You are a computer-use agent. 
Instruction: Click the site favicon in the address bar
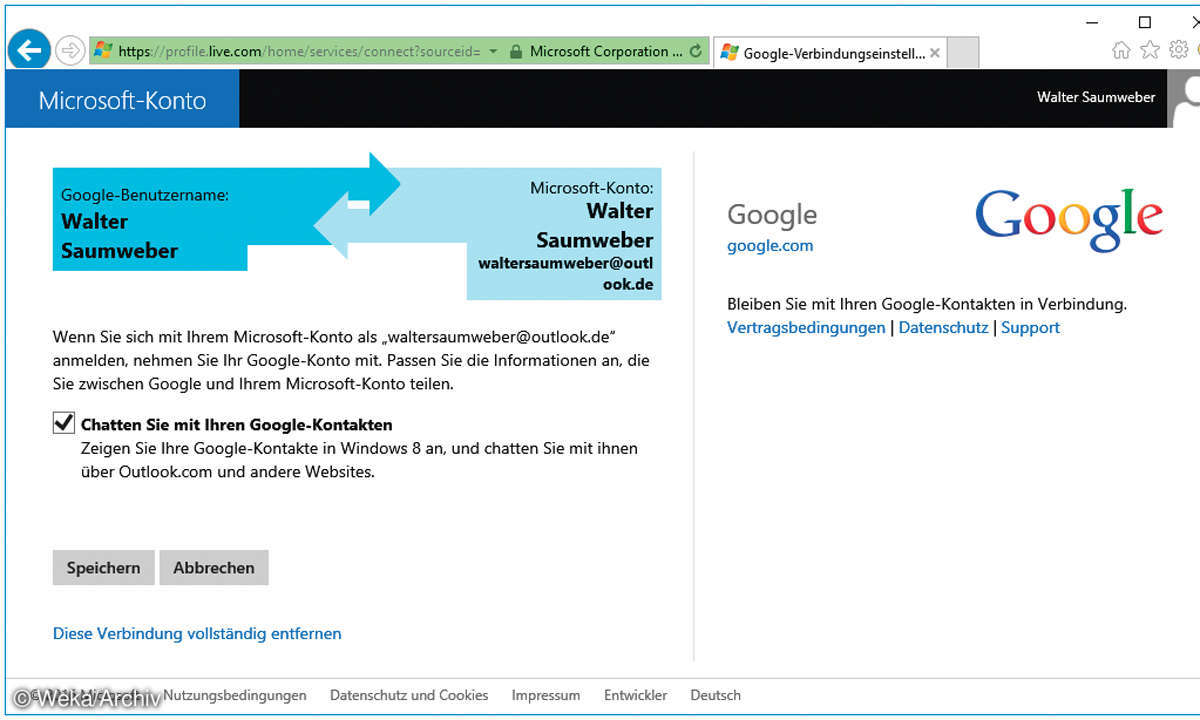click(102, 51)
